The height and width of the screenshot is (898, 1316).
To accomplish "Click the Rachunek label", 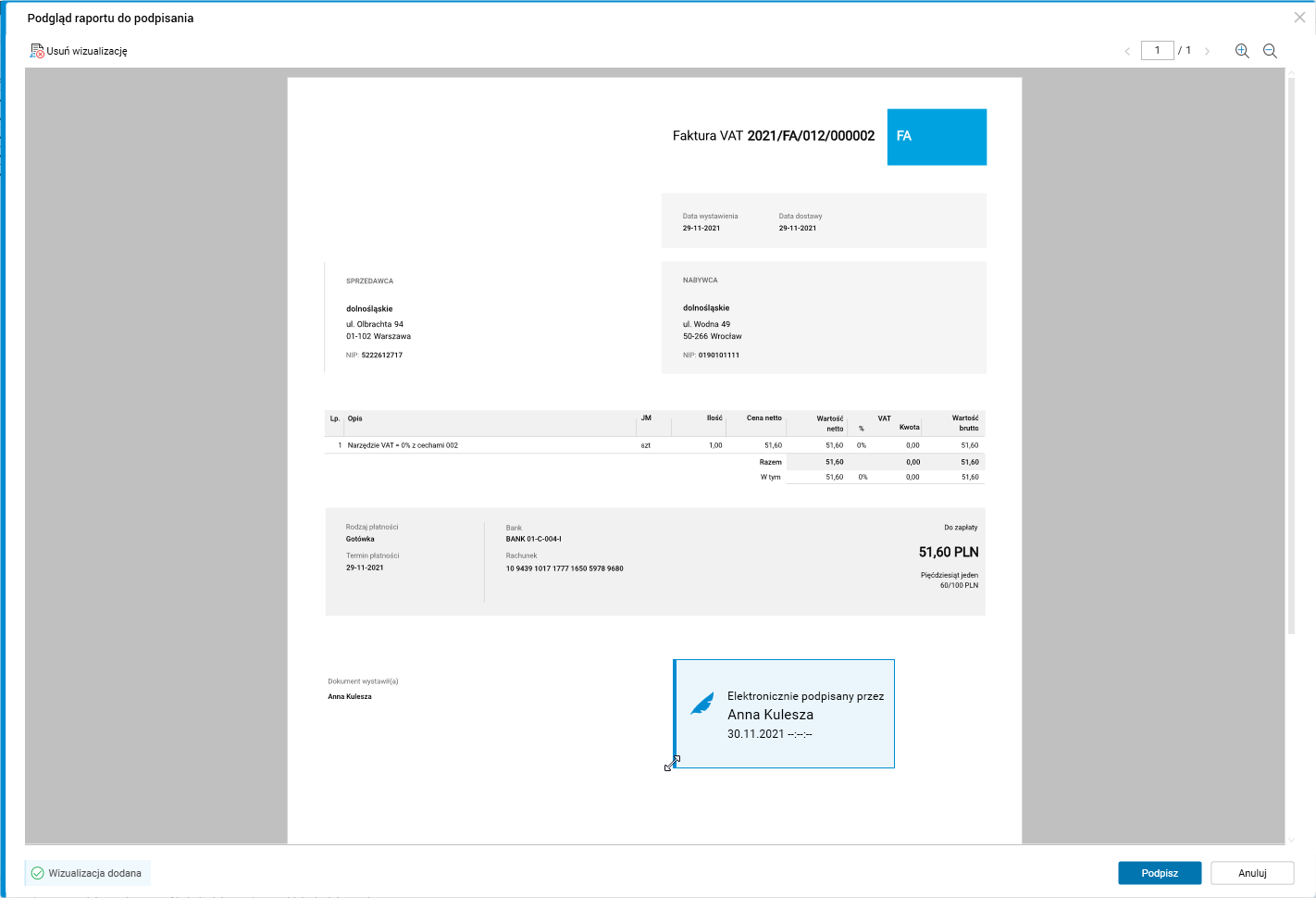I will [x=521, y=556].
